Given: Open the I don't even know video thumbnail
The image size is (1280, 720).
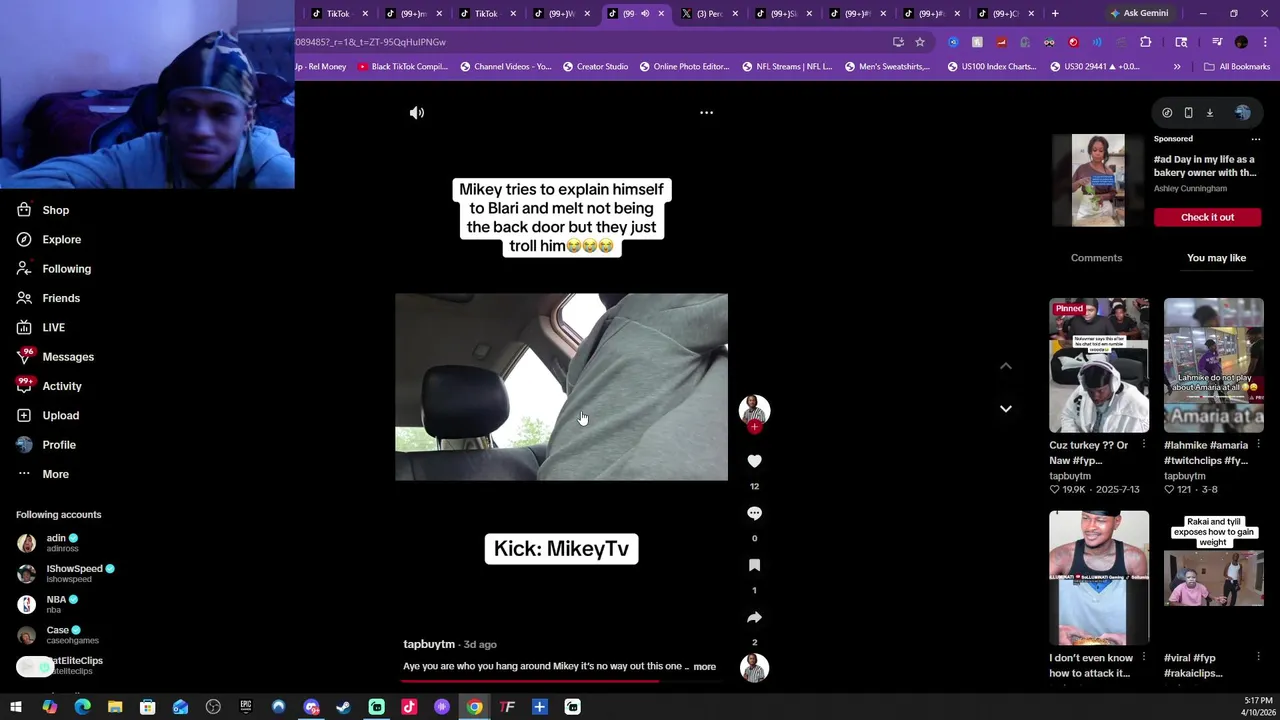Looking at the screenshot, I should 1099,578.
